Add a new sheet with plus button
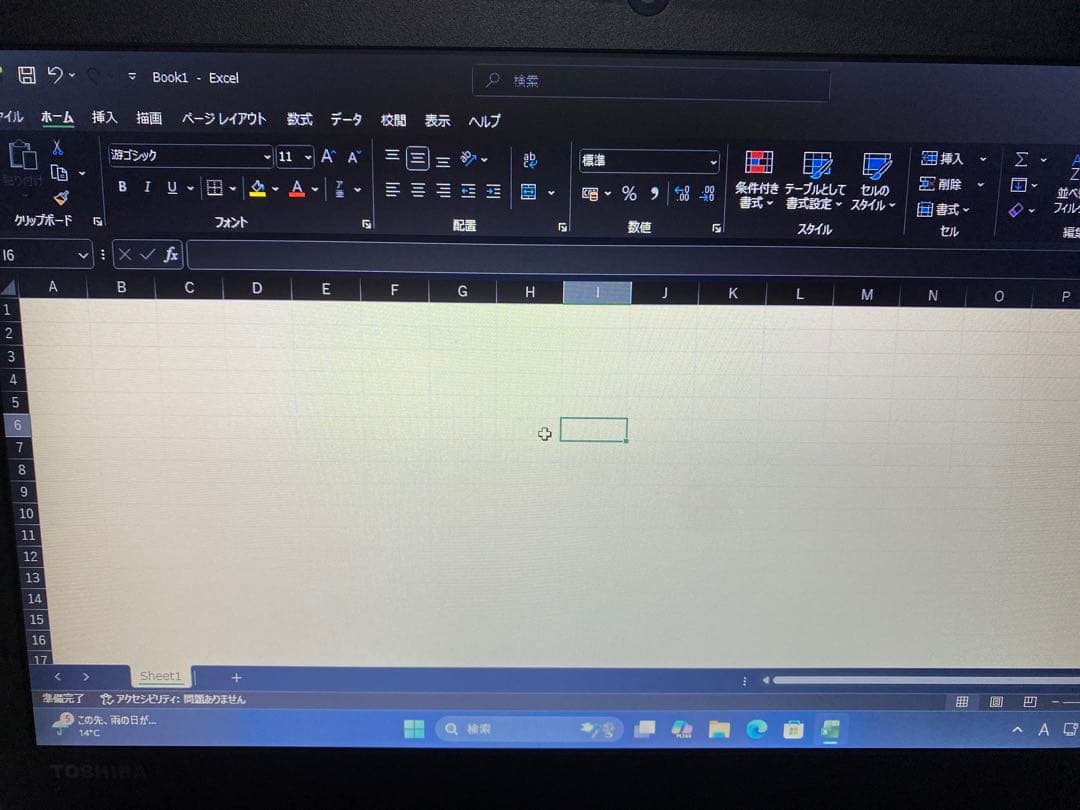 tap(236, 678)
